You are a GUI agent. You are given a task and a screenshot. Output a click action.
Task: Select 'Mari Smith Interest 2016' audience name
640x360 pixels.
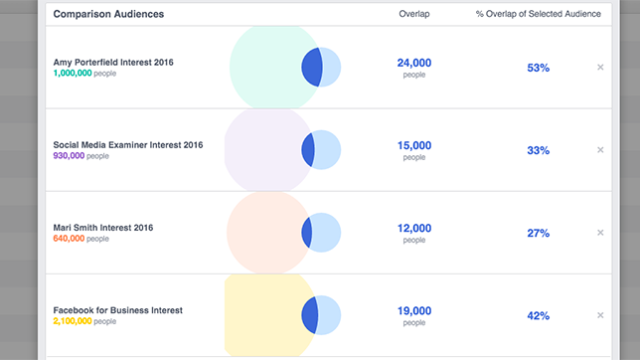pos(103,228)
